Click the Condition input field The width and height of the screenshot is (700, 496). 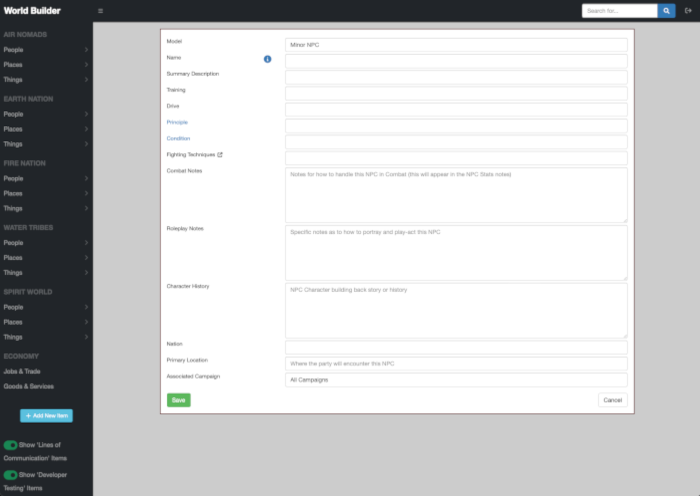(x=456, y=142)
